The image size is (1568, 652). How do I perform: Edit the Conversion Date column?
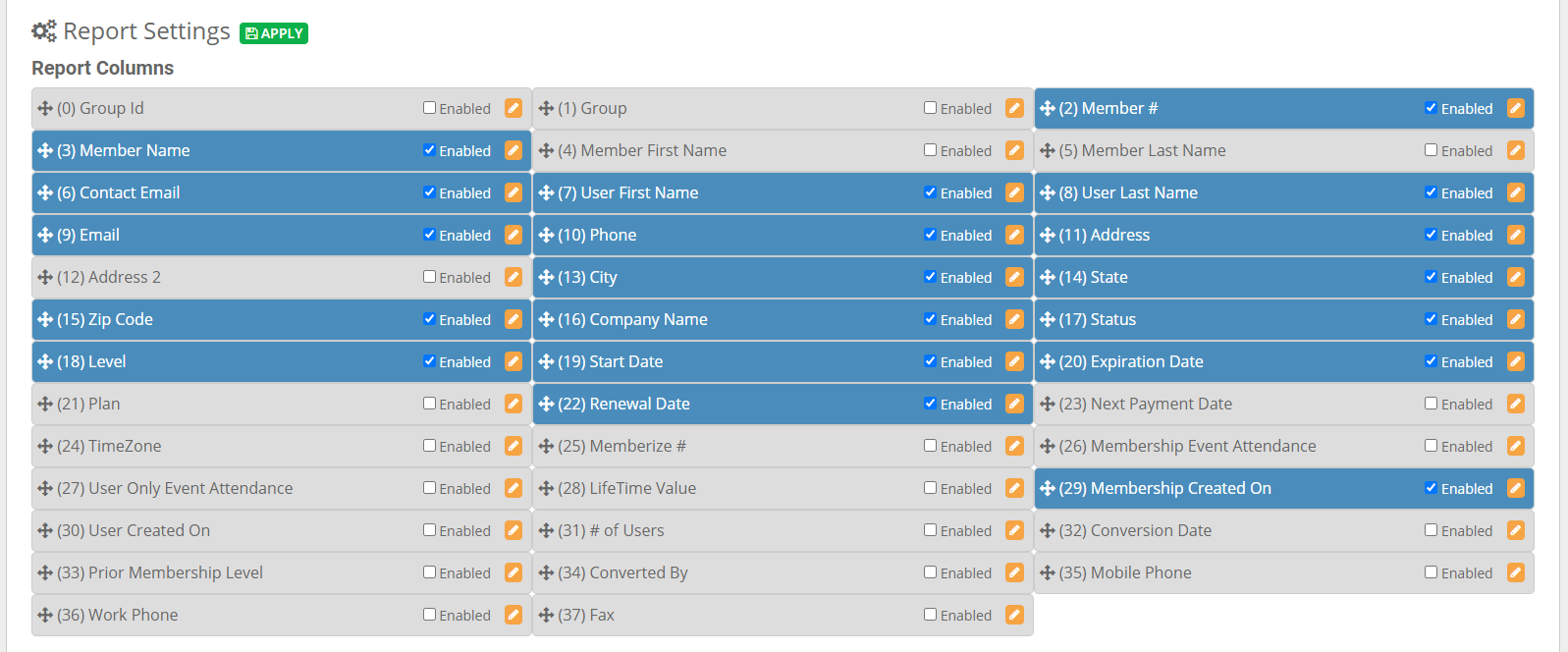pyautogui.click(x=1516, y=530)
